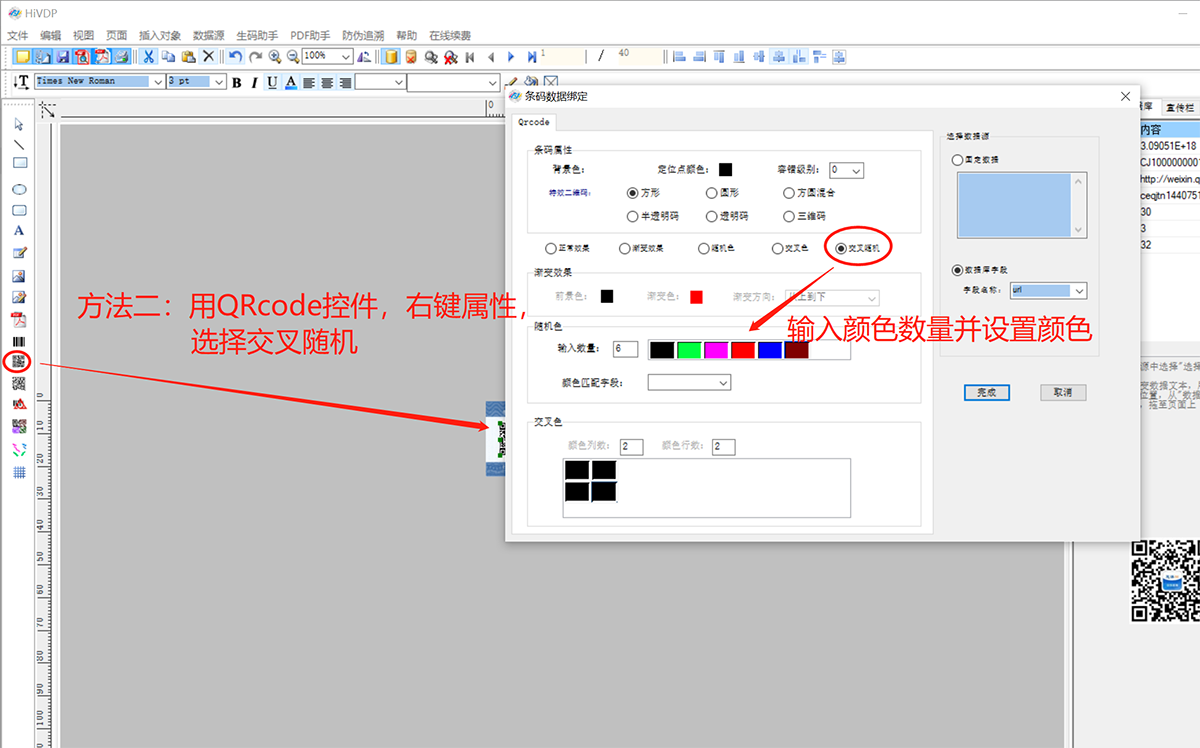1200x748 pixels.
Task: Select the rounded rectangle tool
Action: click(x=19, y=211)
